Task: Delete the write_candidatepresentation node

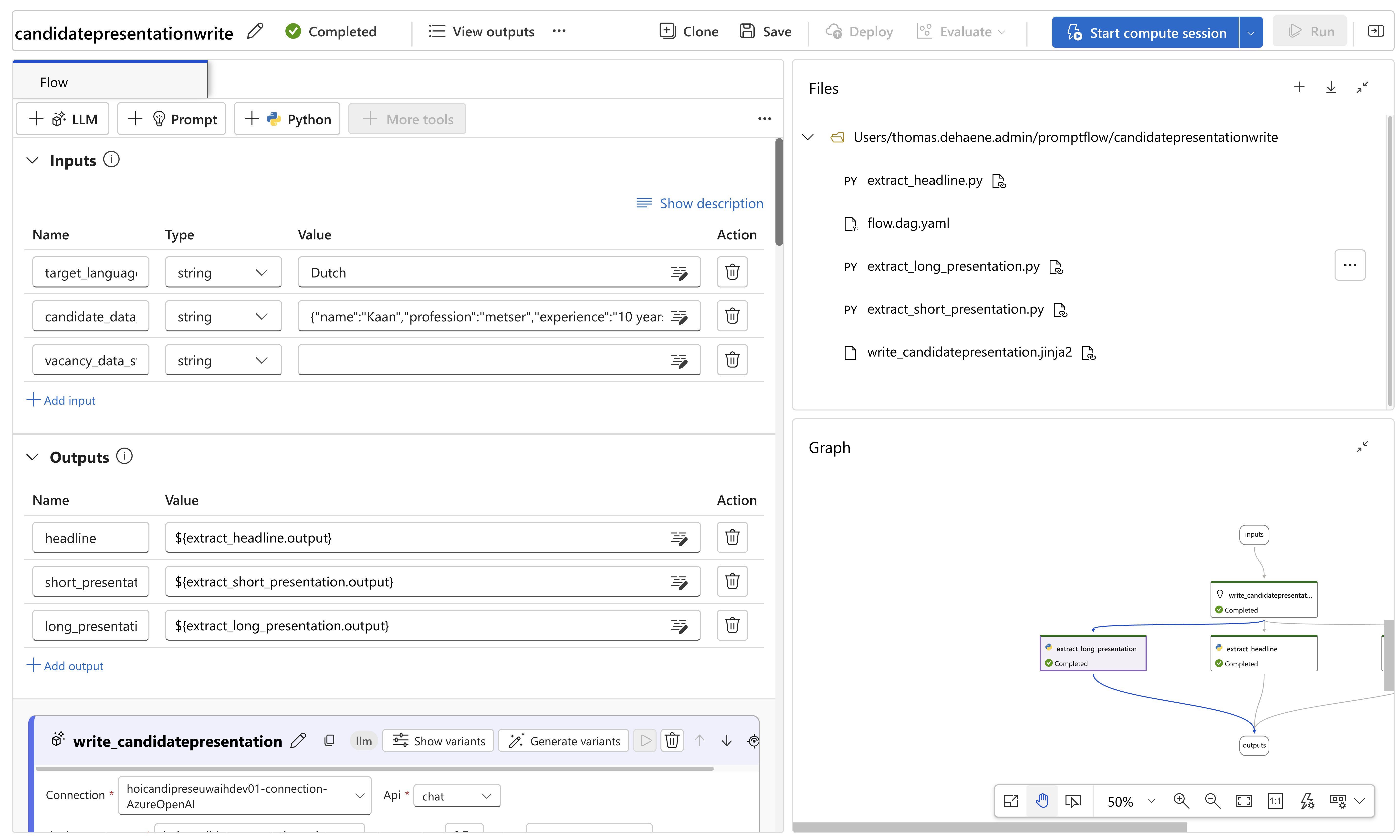Action: (672, 740)
